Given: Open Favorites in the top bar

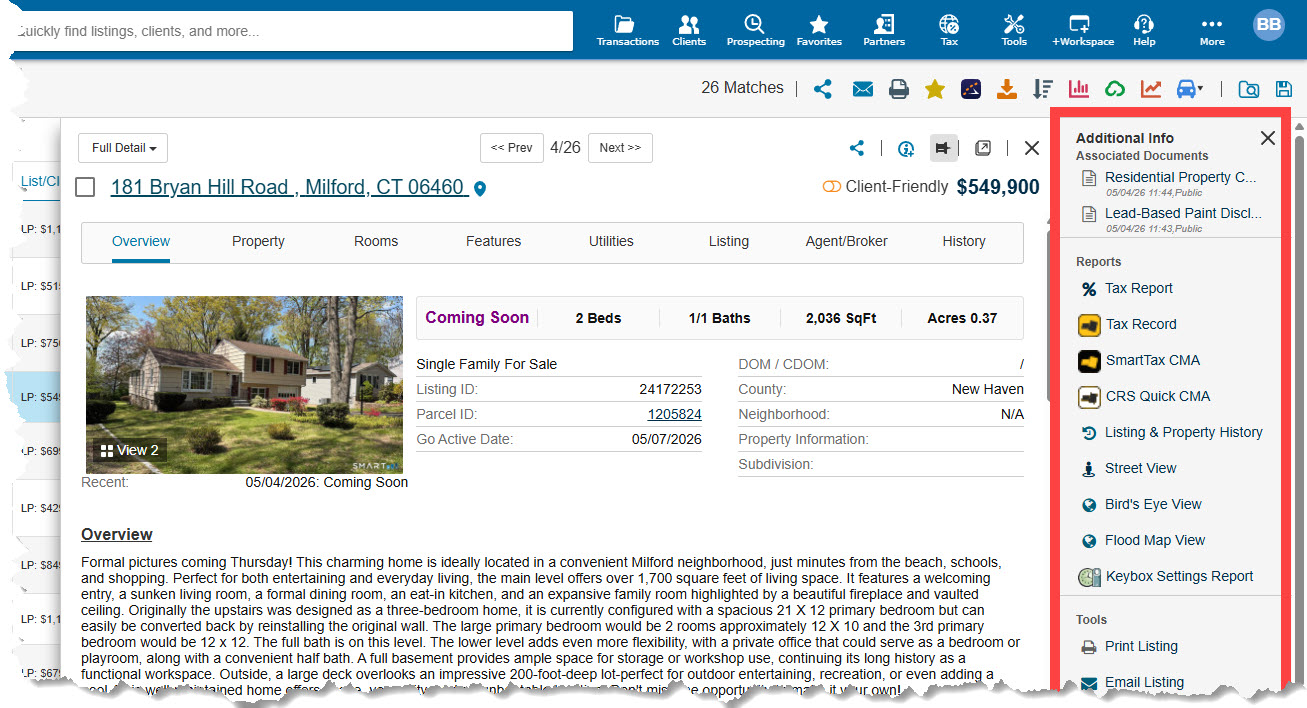Looking at the screenshot, I should (x=819, y=30).
